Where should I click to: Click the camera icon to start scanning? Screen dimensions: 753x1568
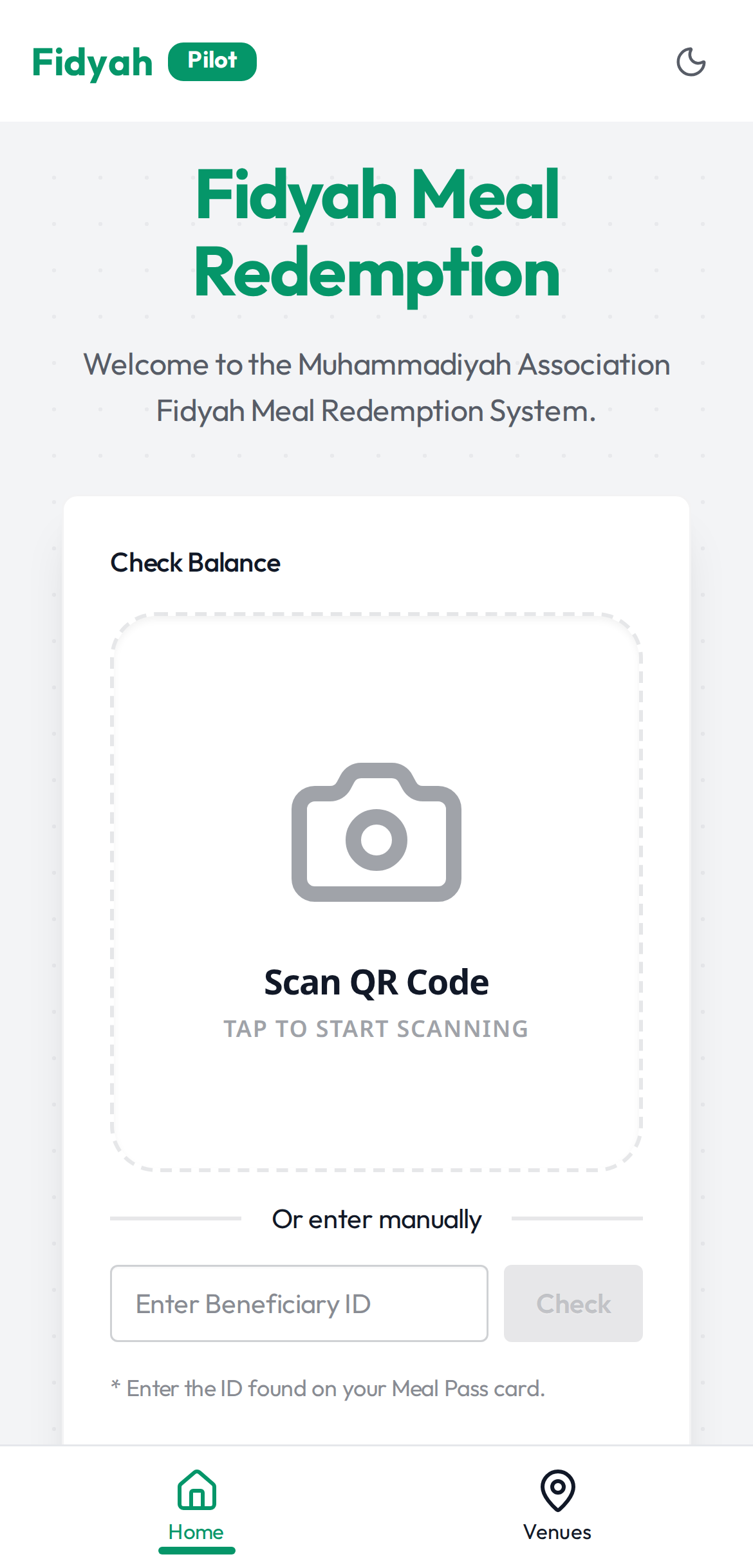pos(376,834)
